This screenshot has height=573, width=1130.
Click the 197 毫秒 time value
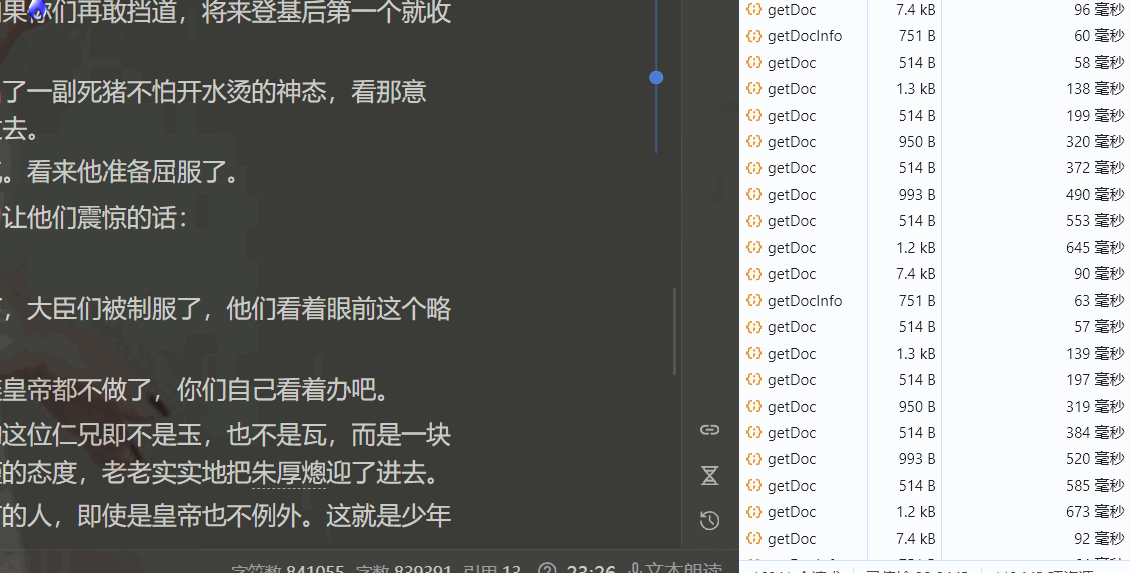pos(1095,379)
